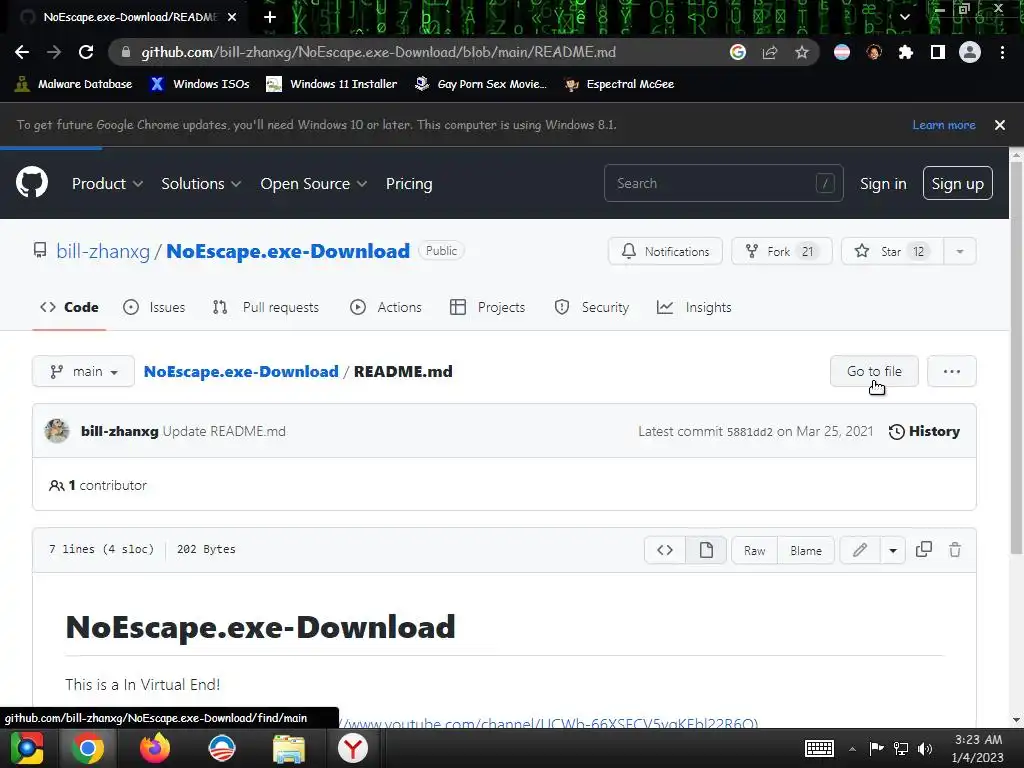
Task: Open Chrome's three-dot menu
Action: (1002, 52)
